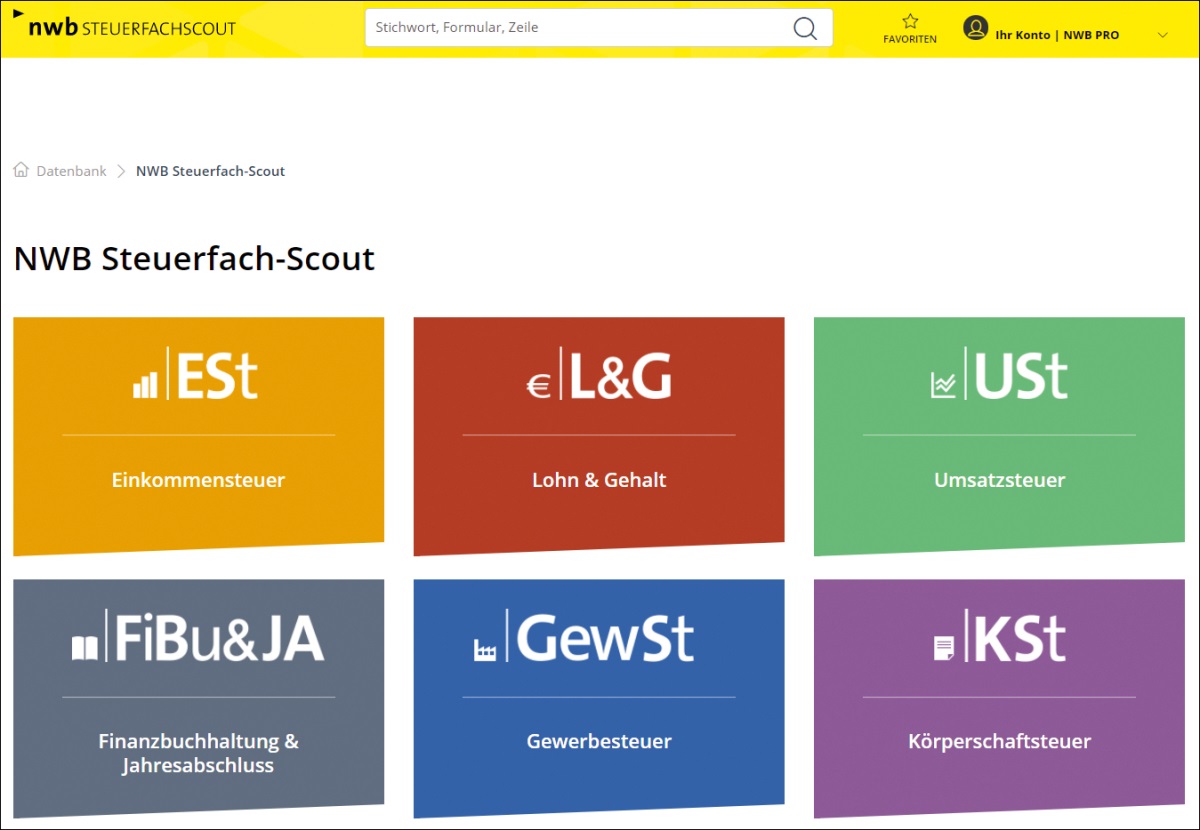
Task: Click the bar chart icon on ESt tile
Action: (x=145, y=385)
